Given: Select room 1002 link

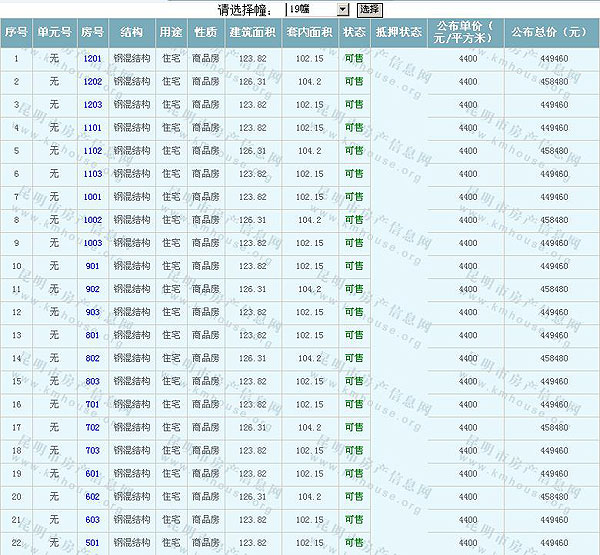Looking at the screenshot, I should 92,220.
